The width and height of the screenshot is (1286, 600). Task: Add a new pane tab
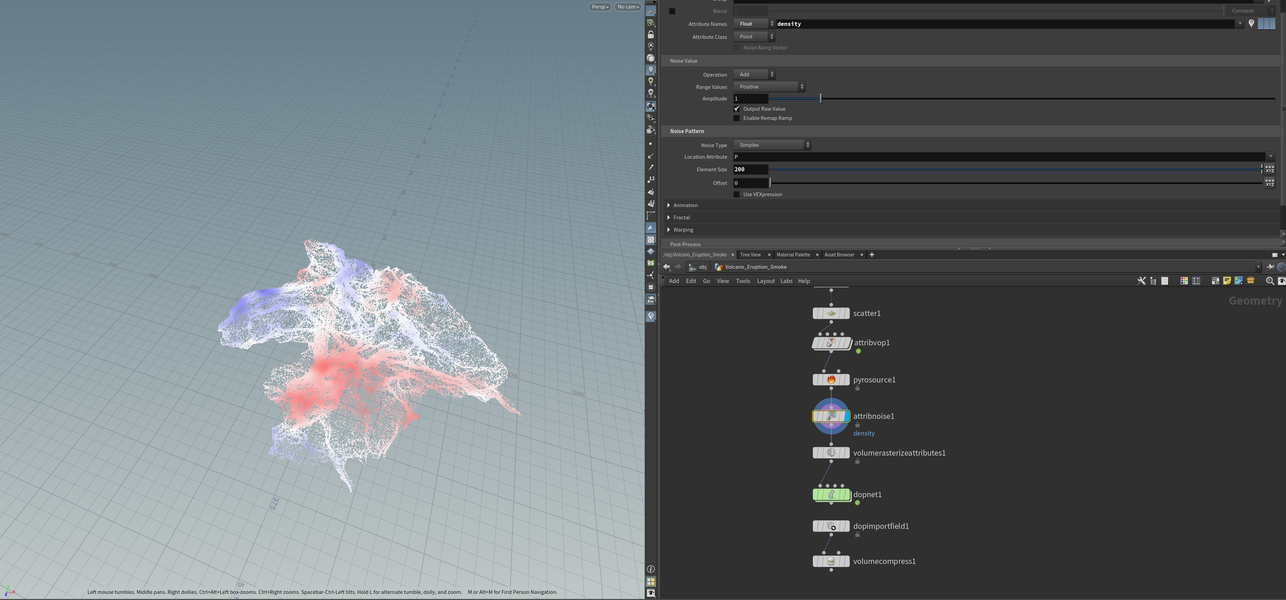[x=871, y=255]
